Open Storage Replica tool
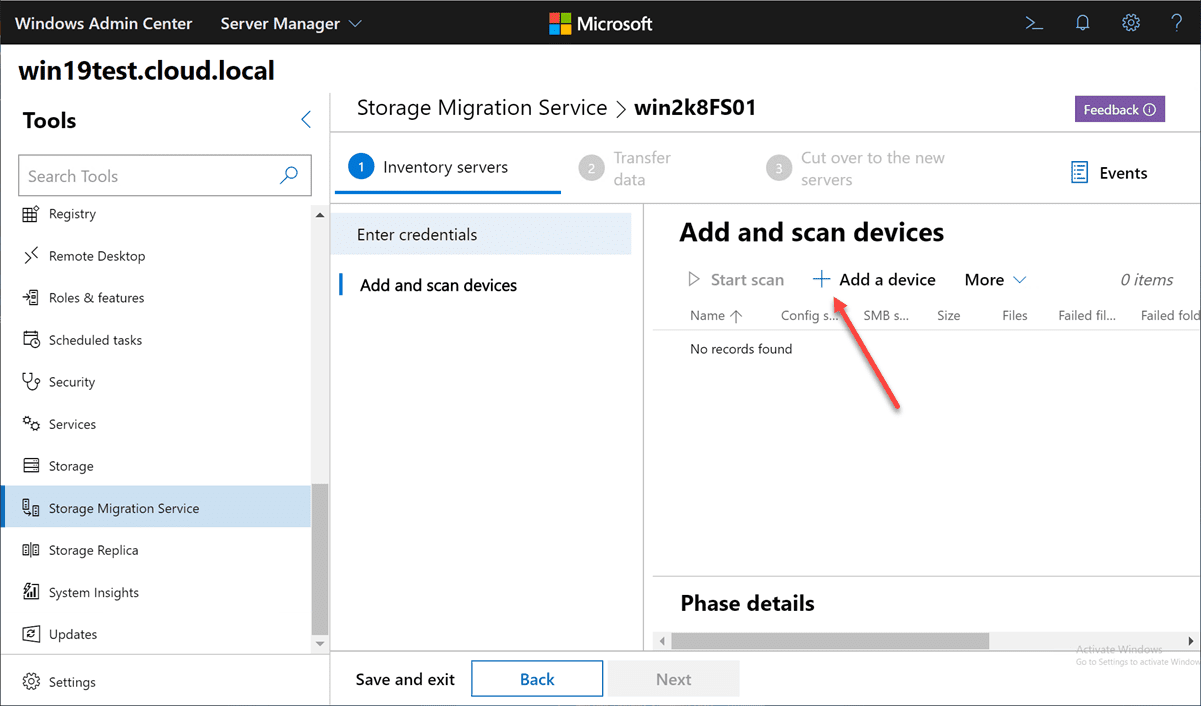Screen dimensions: 1201x706 coord(93,550)
